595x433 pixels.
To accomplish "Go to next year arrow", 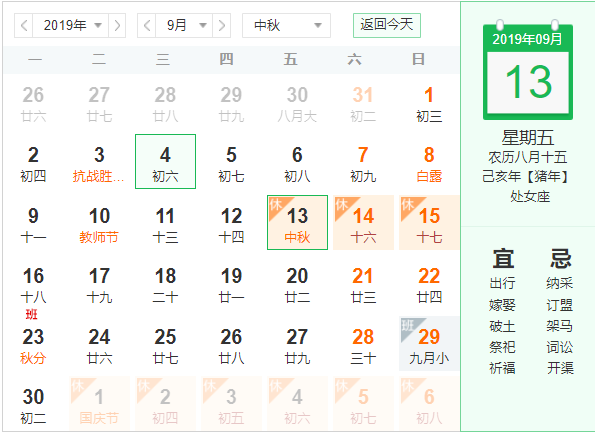I will point(117,25).
